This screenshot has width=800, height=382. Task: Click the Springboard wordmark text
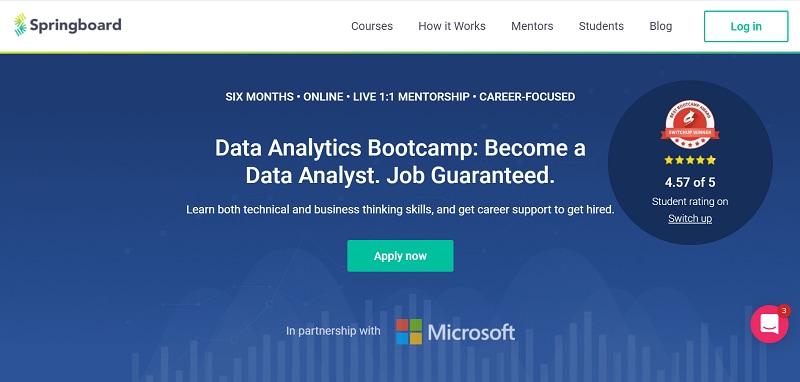pos(76,25)
